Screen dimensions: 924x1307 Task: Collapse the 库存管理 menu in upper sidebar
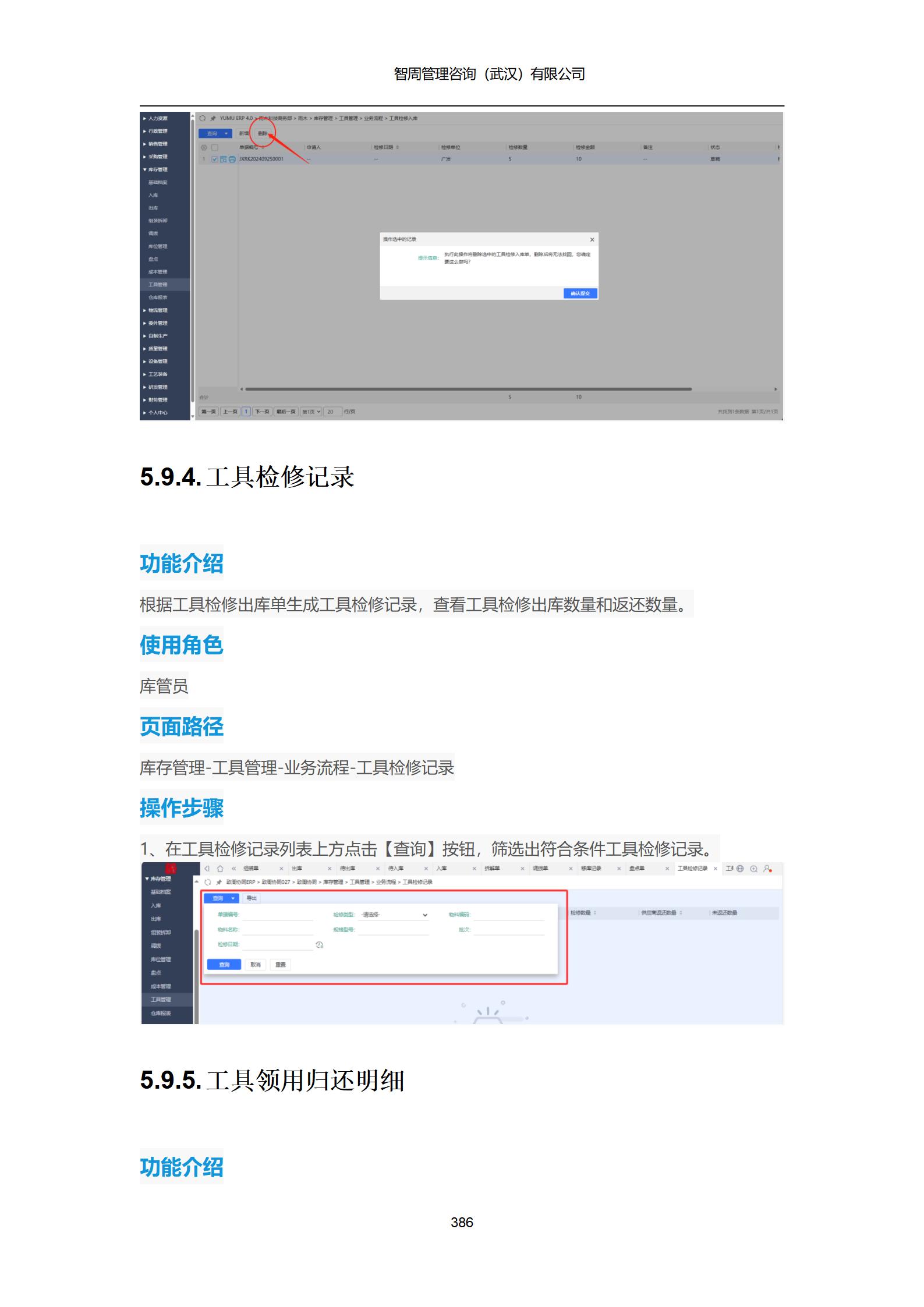[155, 169]
